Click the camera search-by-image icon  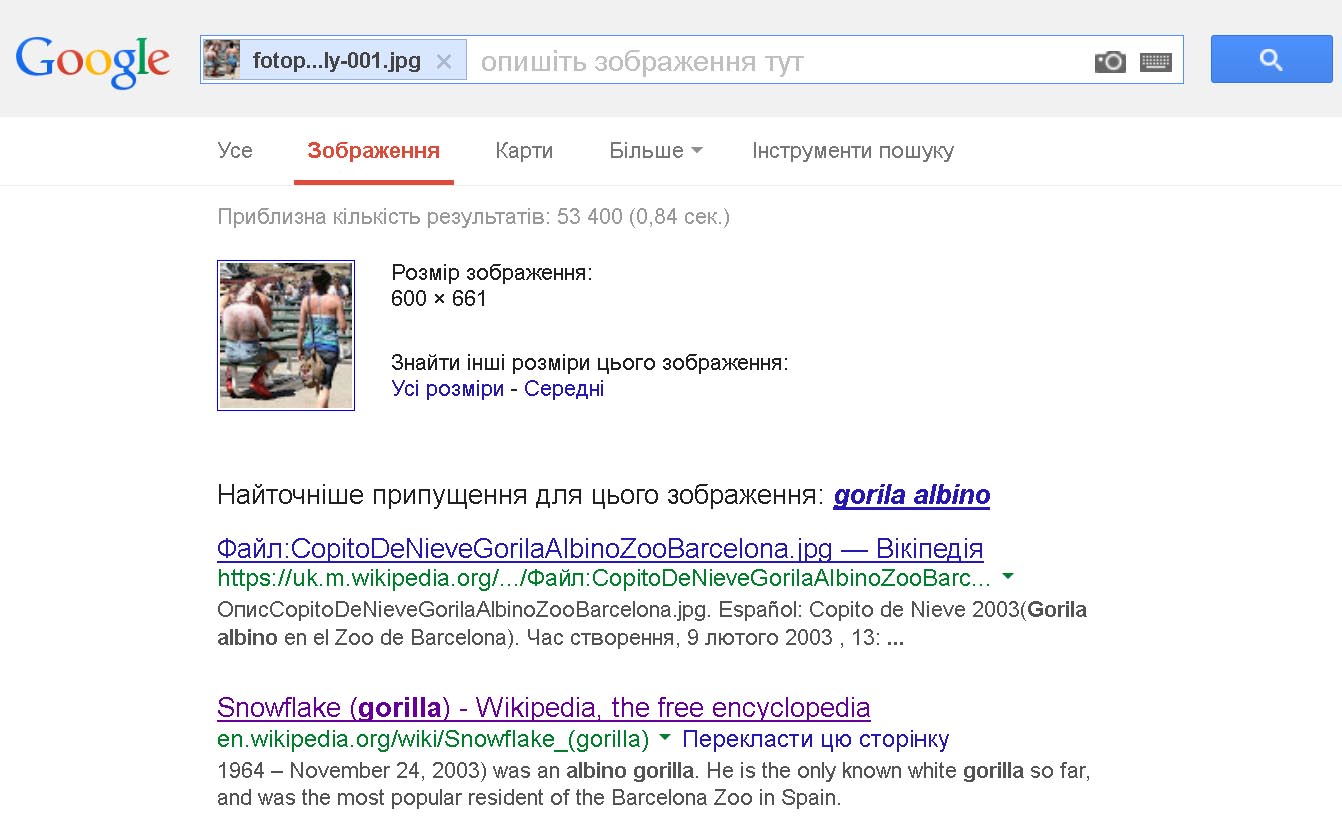[x=1110, y=62]
